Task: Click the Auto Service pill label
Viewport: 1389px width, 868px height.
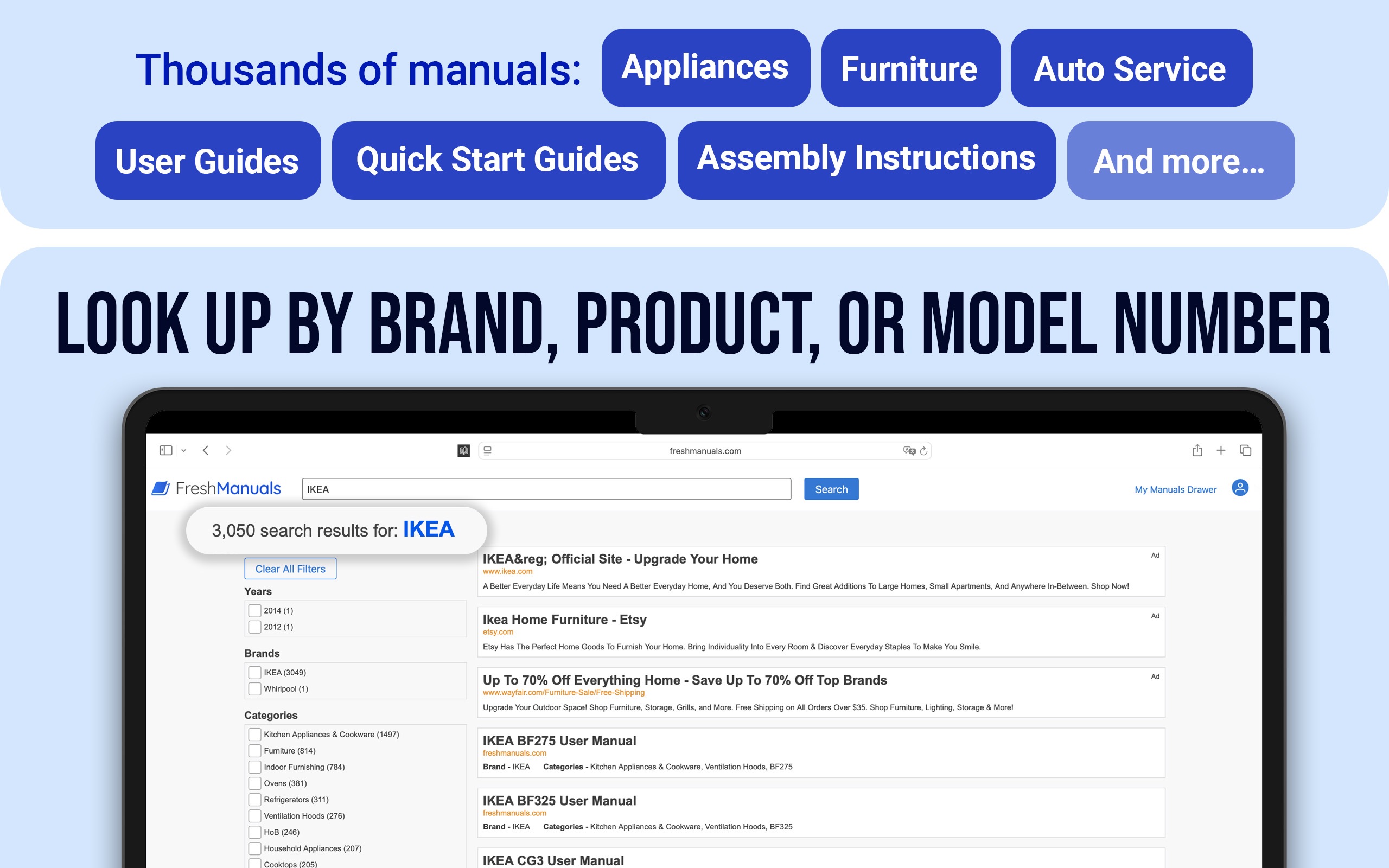Action: pos(1131,68)
